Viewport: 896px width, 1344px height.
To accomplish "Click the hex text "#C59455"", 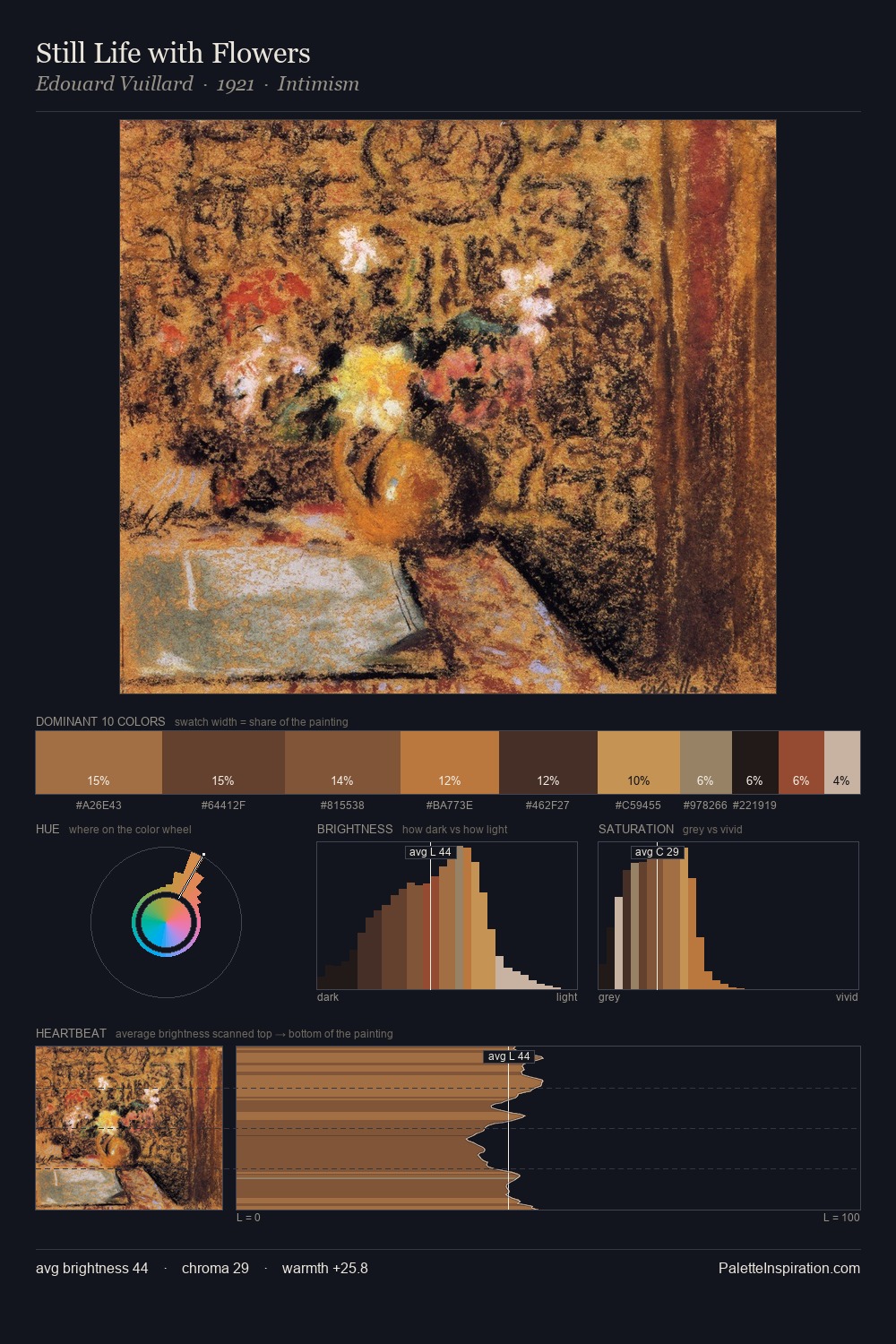I will pyautogui.click(x=638, y=806).
